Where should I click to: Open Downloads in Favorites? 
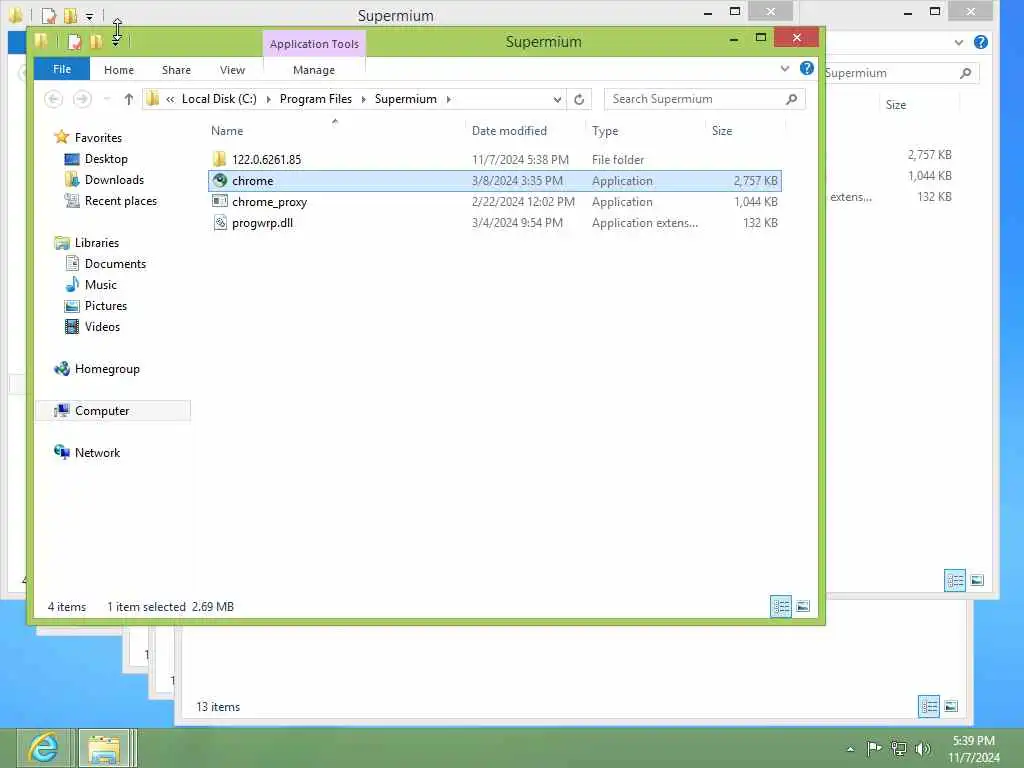(x=114, y=180)
